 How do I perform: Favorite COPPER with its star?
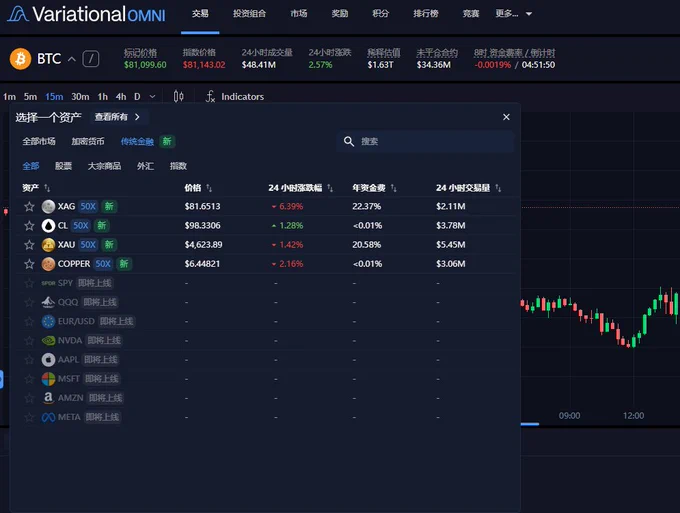tap(29, 264)
